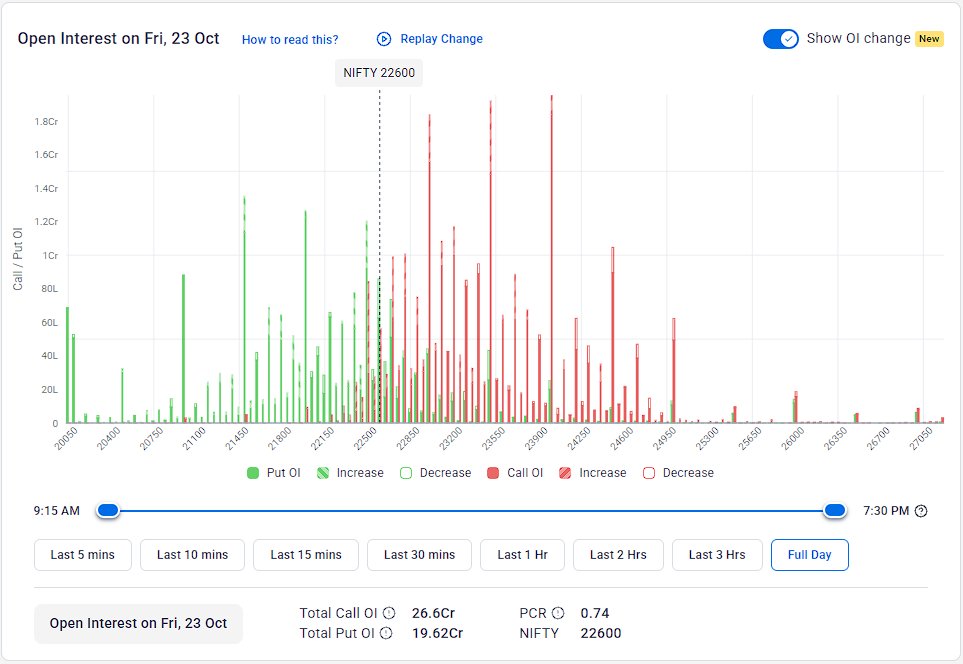The height and width of the screenshot is (664, 963).
Task: Grab the right time slider handle
Action: 835,510
